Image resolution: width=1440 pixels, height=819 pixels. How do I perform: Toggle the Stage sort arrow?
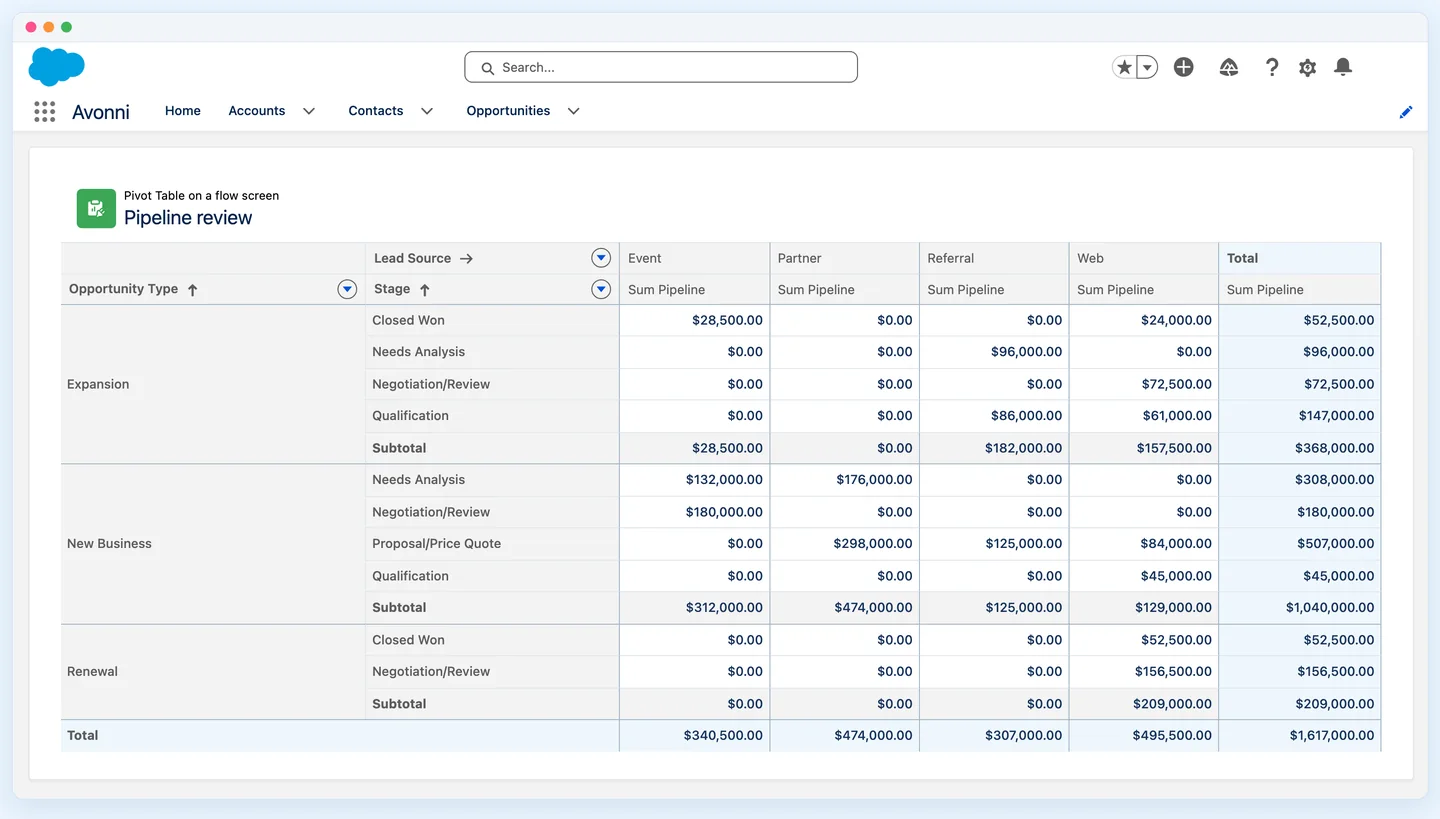424,290
